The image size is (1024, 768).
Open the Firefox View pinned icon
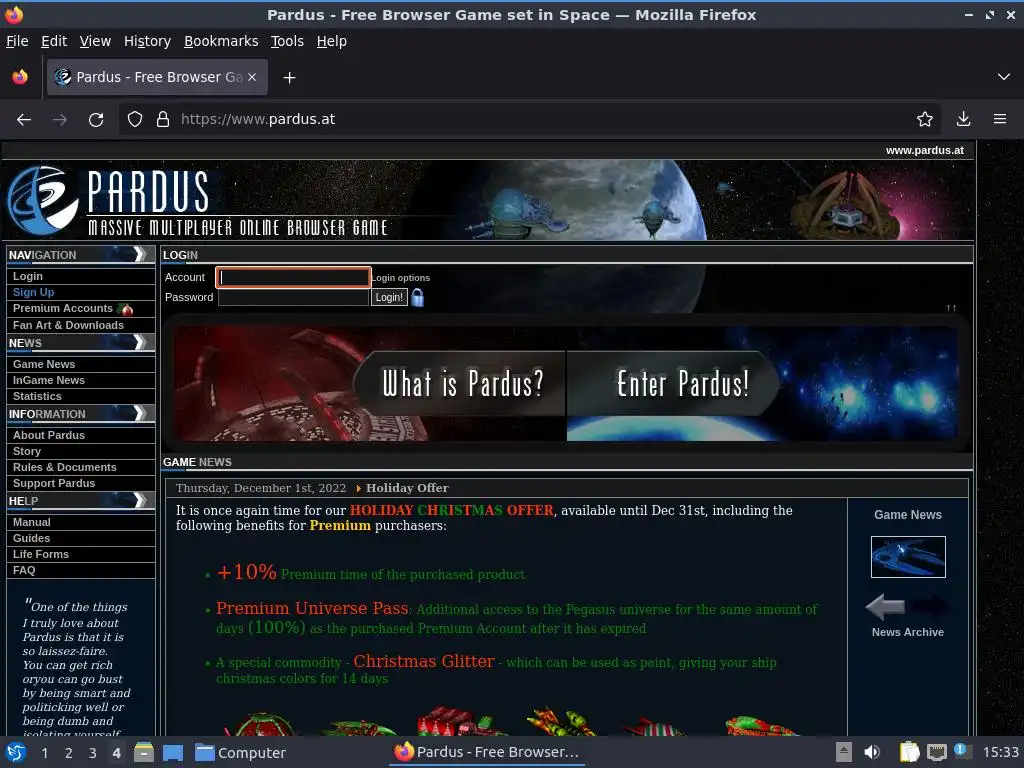20,77
